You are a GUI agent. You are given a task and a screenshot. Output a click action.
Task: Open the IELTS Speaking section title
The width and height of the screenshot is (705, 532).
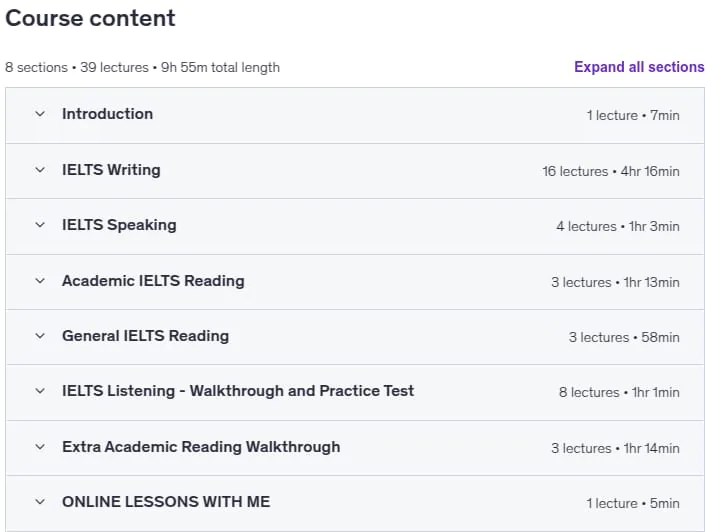(119, 225)
